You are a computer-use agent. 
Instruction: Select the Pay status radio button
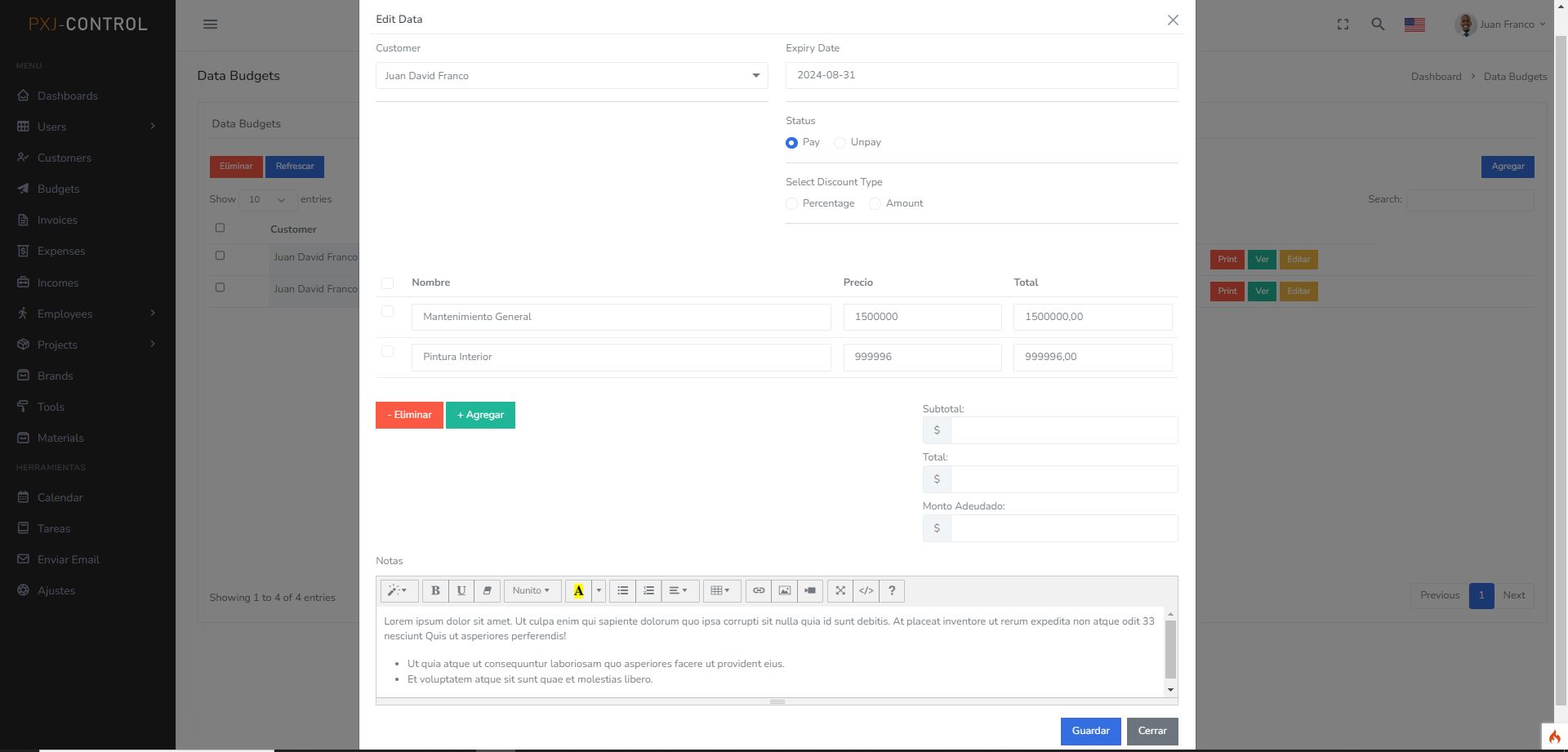[791, 143]
